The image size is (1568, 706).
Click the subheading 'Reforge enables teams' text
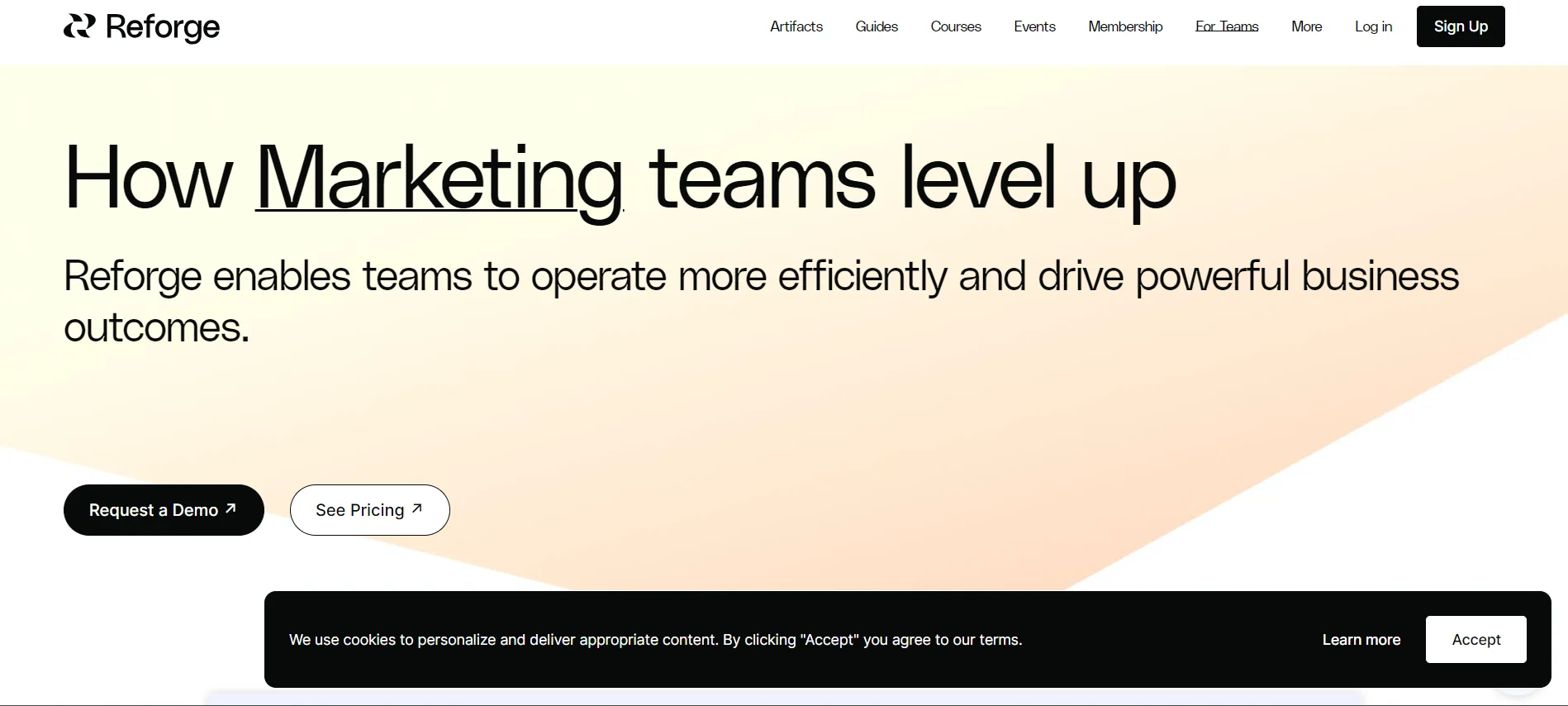761,302
